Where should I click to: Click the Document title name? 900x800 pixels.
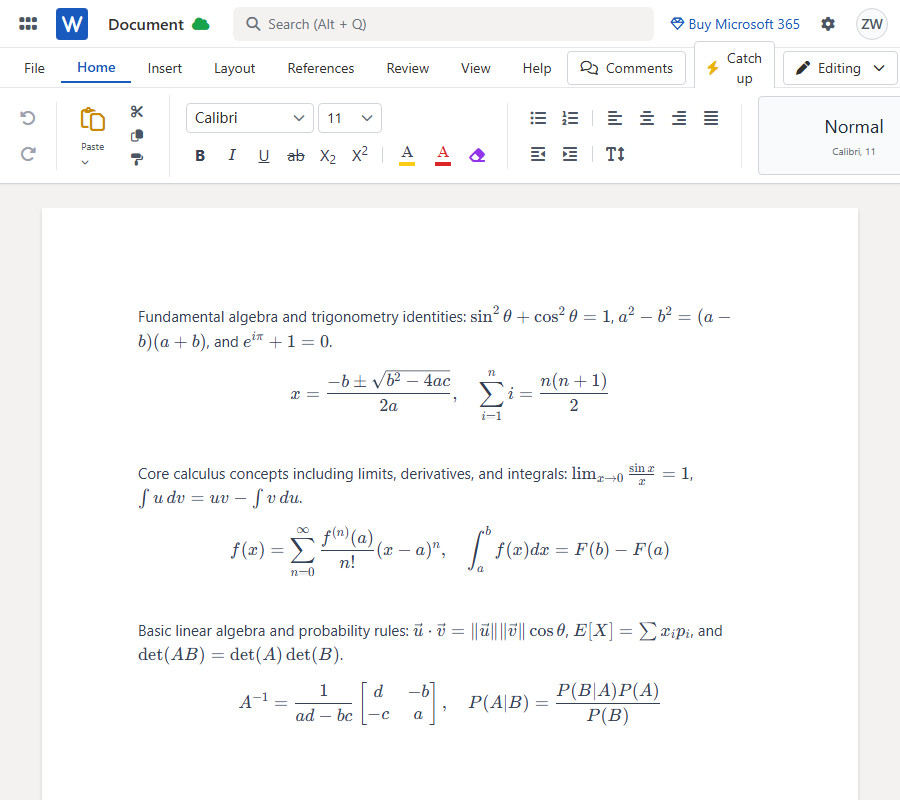click(146, 25)
